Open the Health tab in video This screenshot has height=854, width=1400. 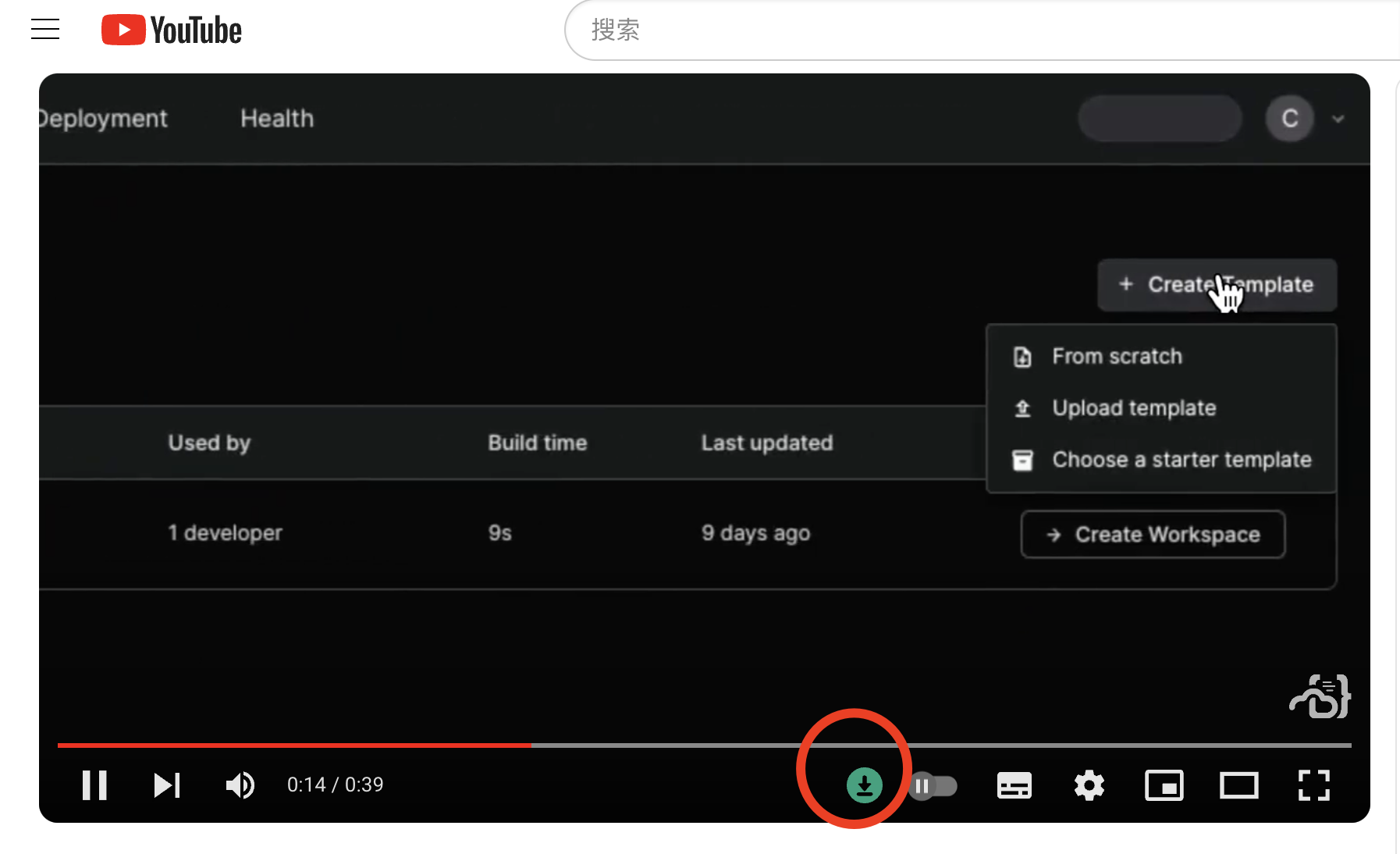(x=277, y=119)
